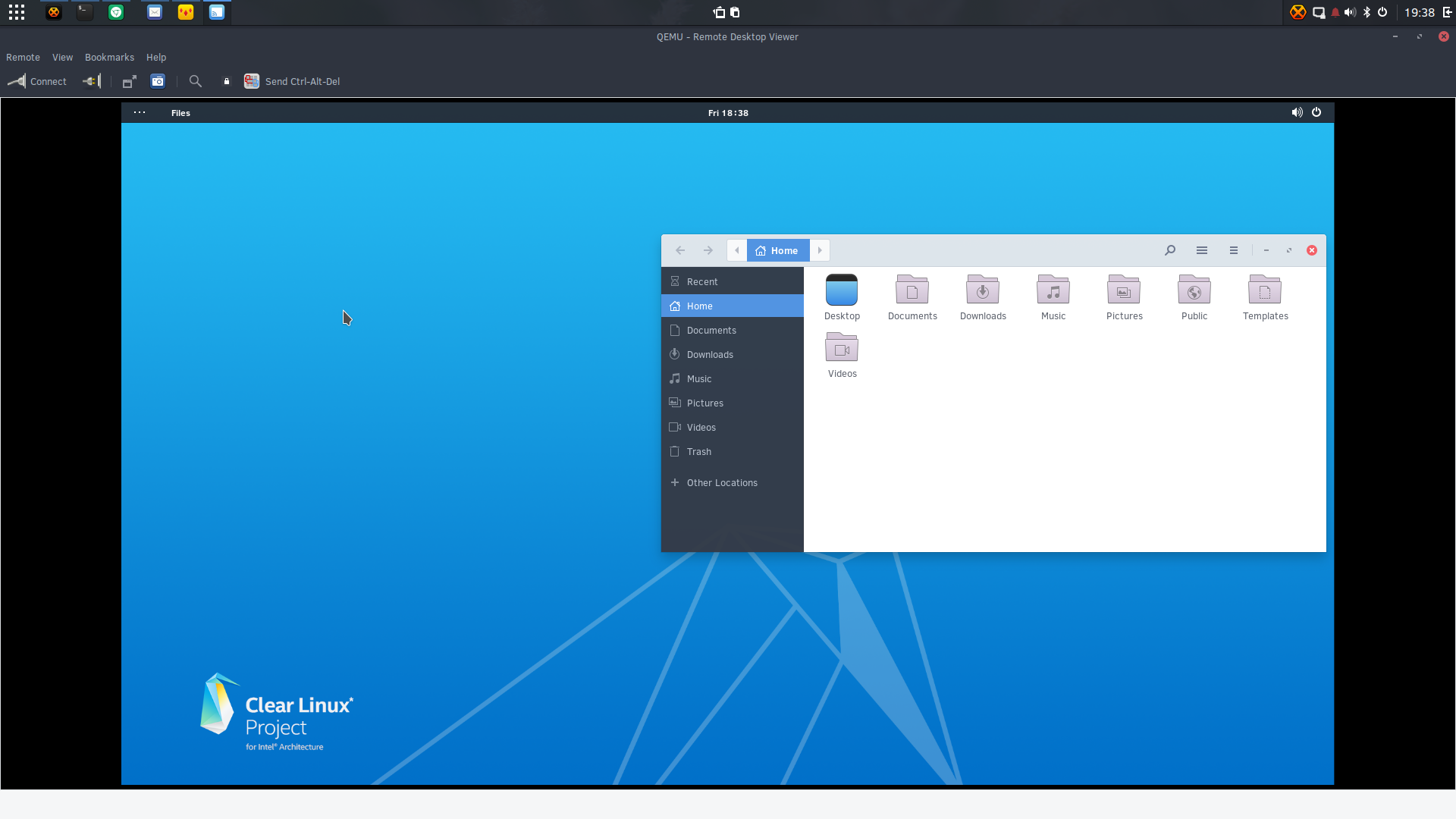Select Documents in the Files sidebar
This screenshot has height=819, width=1456.
733,330
